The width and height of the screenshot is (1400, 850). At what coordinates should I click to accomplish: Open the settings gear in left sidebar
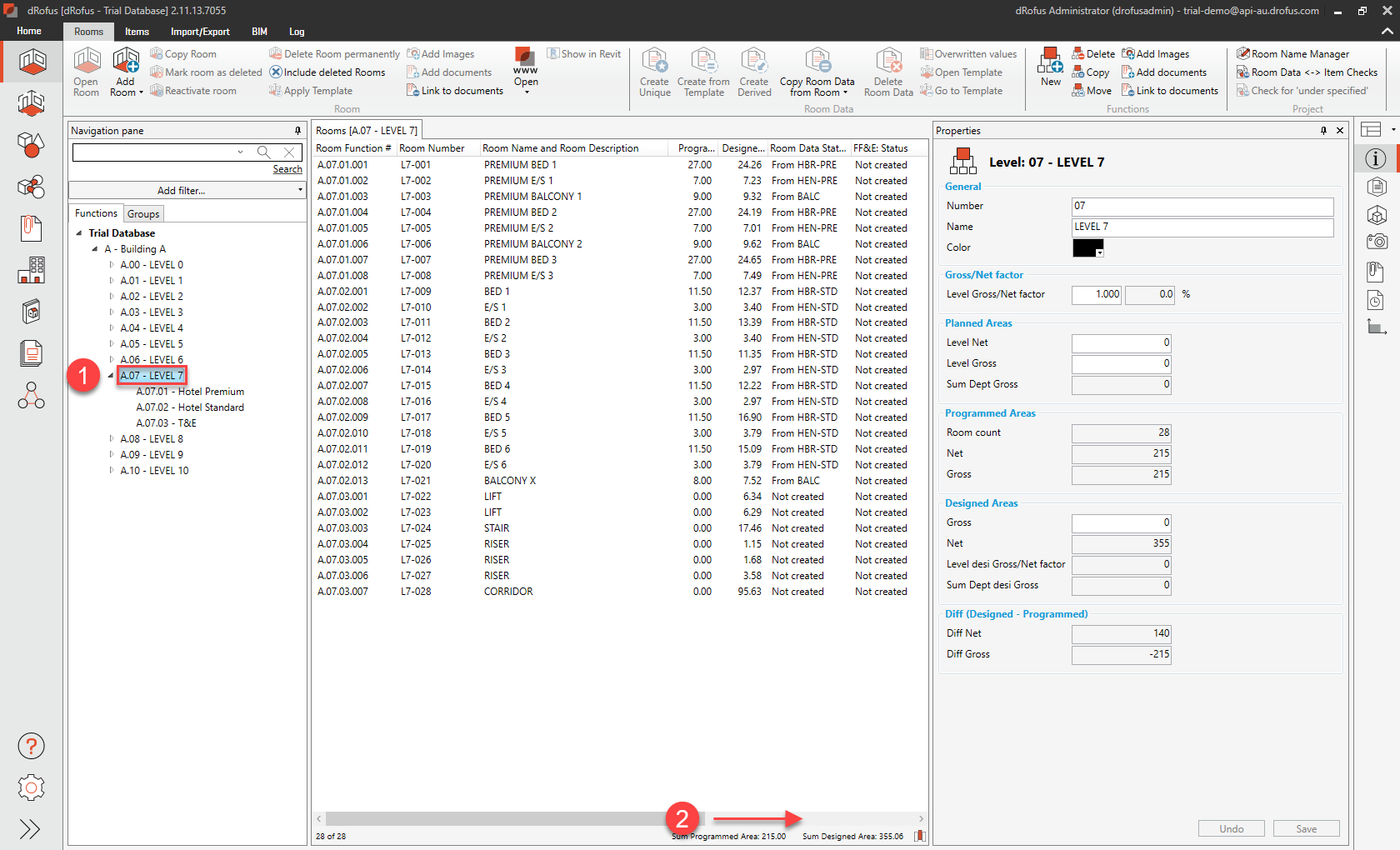tap(31, 787)
